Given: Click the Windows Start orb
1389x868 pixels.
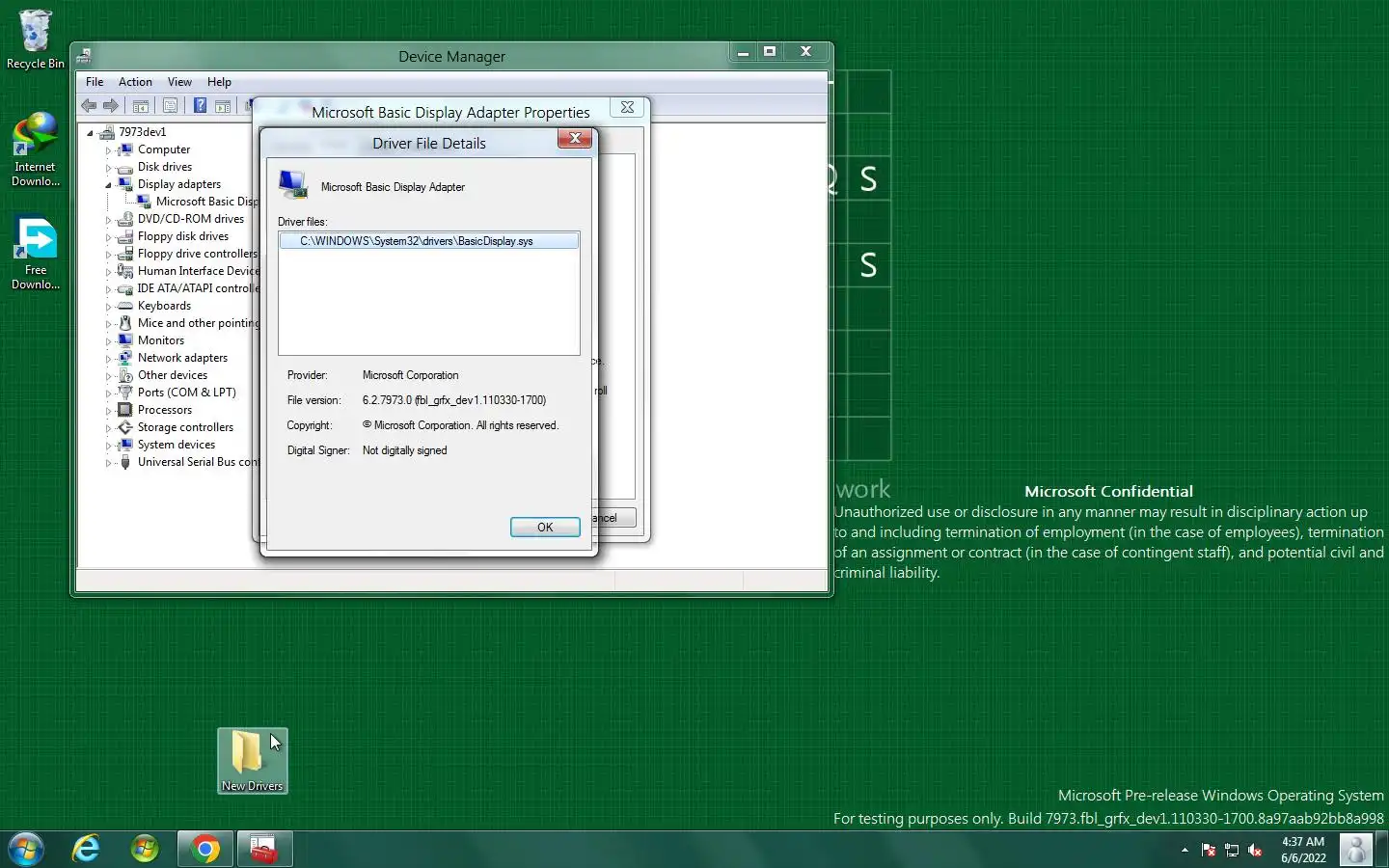Looking at the screenshot, I should pos(26,849).
